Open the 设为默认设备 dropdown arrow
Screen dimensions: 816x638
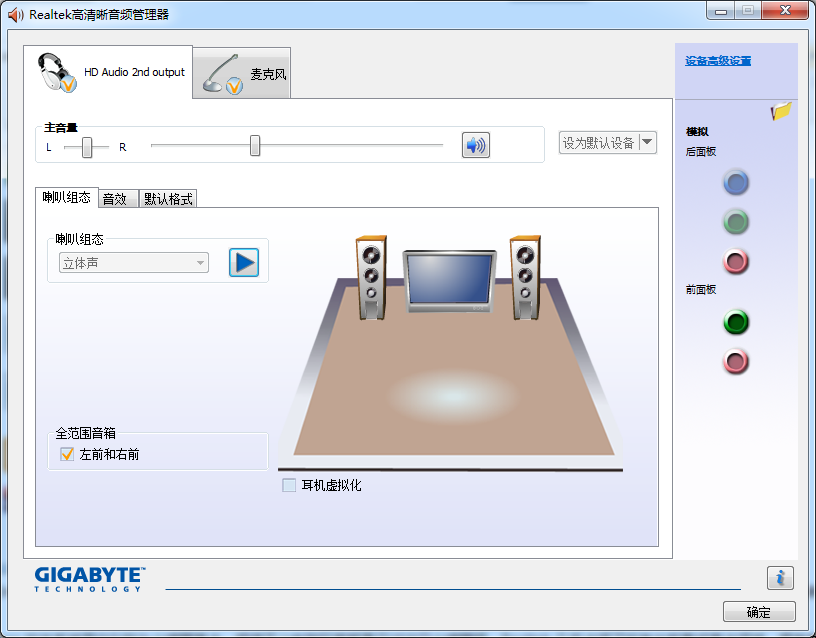[x=645, y=142]
